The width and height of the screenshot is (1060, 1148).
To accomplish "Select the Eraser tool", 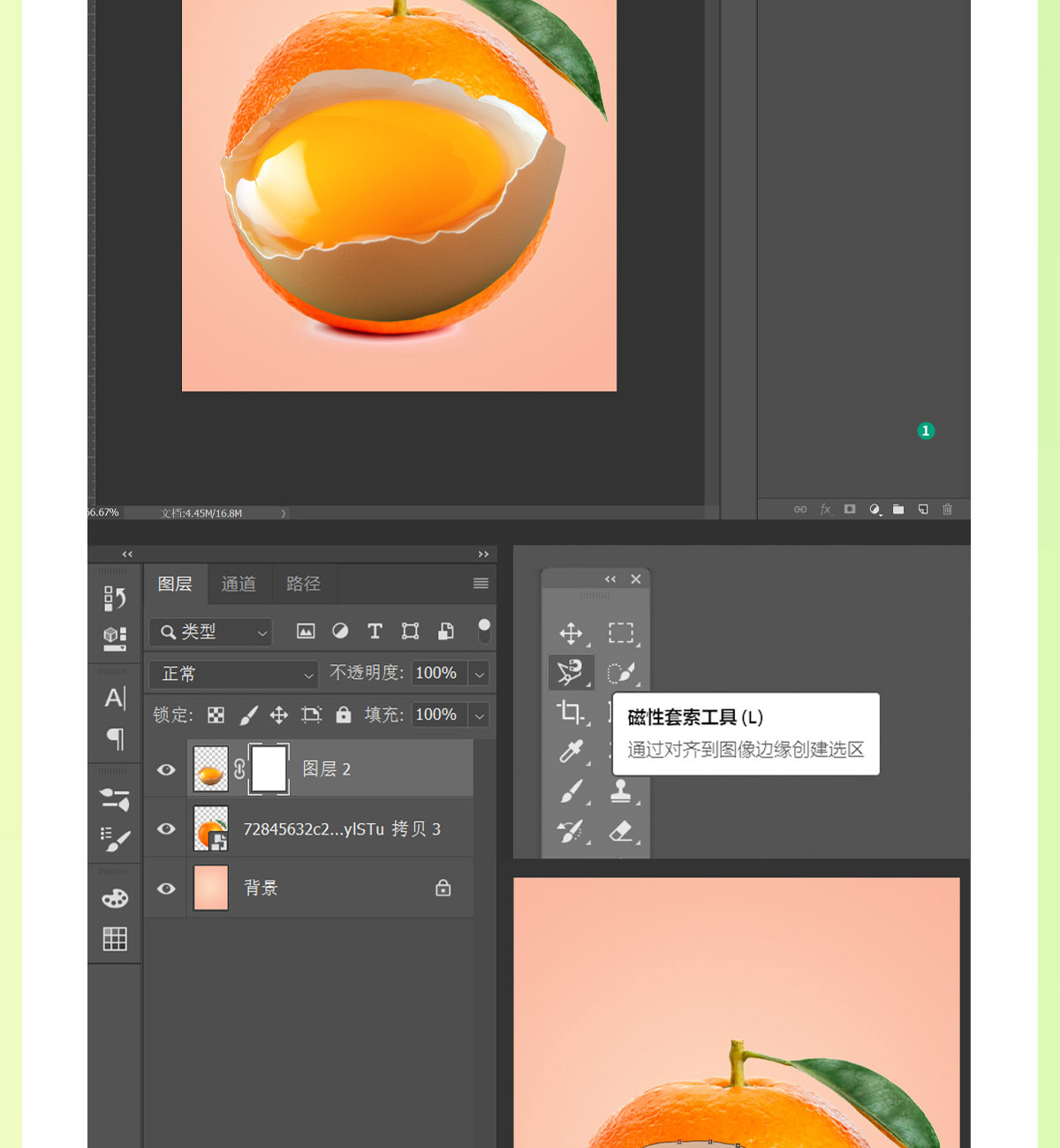I will tap(621, 831).
